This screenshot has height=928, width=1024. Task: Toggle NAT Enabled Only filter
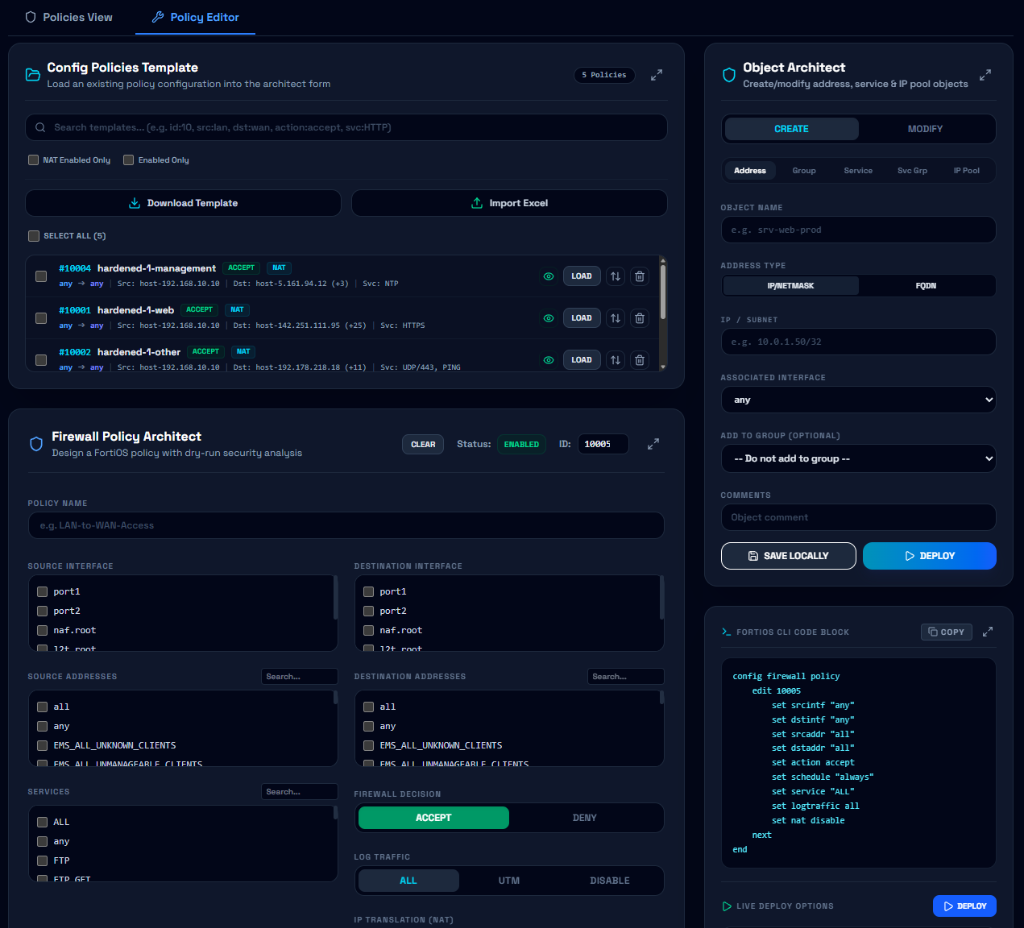[33, 160]
